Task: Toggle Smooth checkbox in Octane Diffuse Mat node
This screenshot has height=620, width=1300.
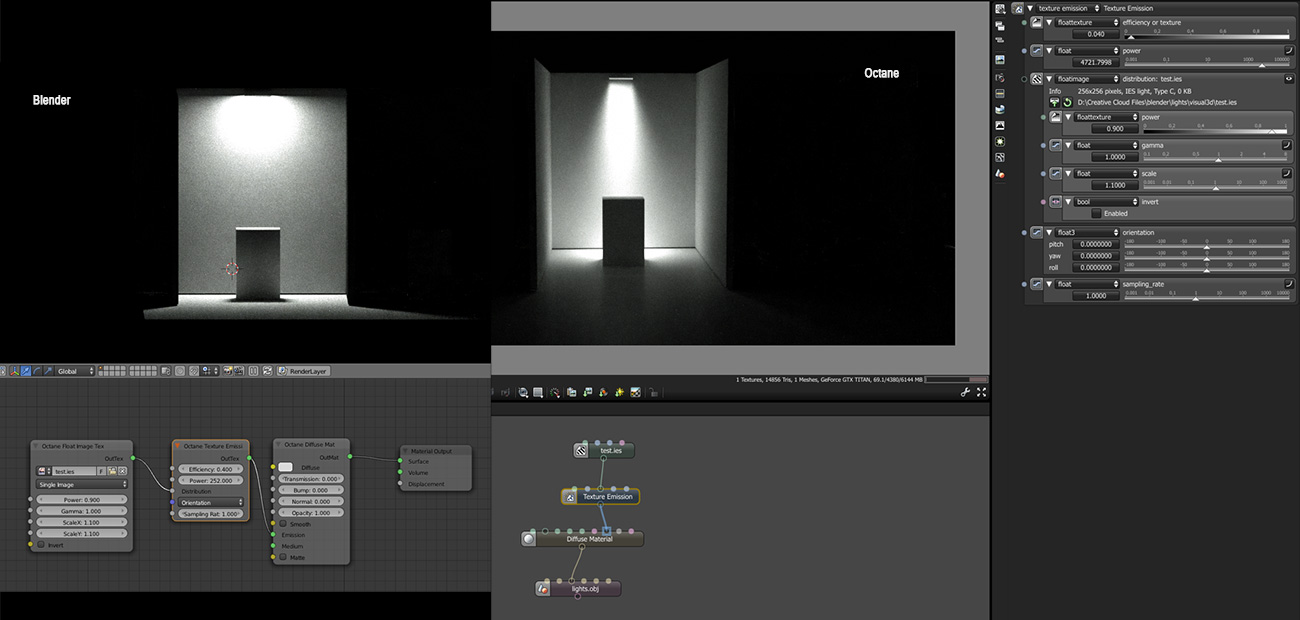Action: (x=283, y=523)
